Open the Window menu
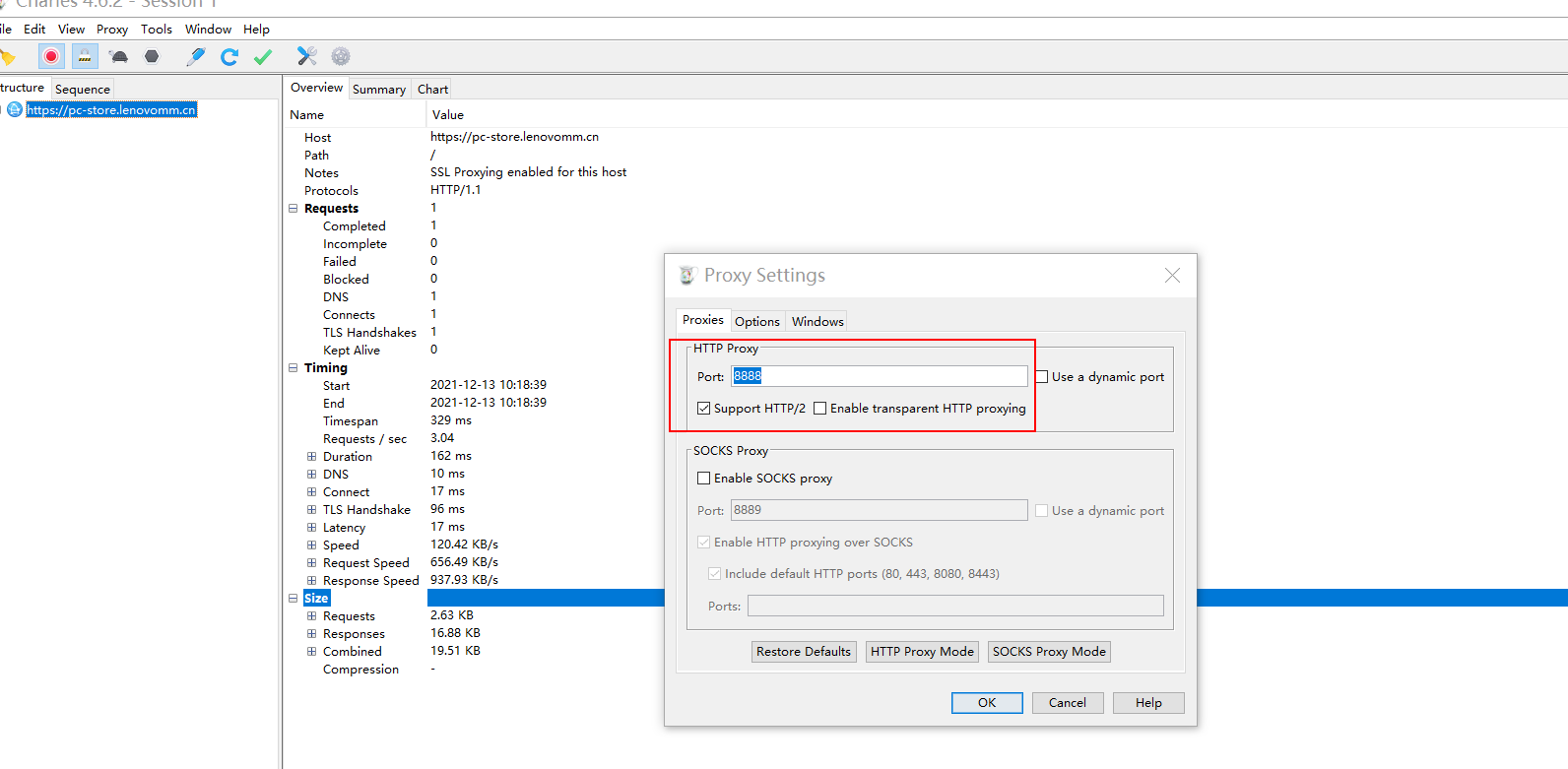Screen dimensions: 1568x769 coord(208,30)
